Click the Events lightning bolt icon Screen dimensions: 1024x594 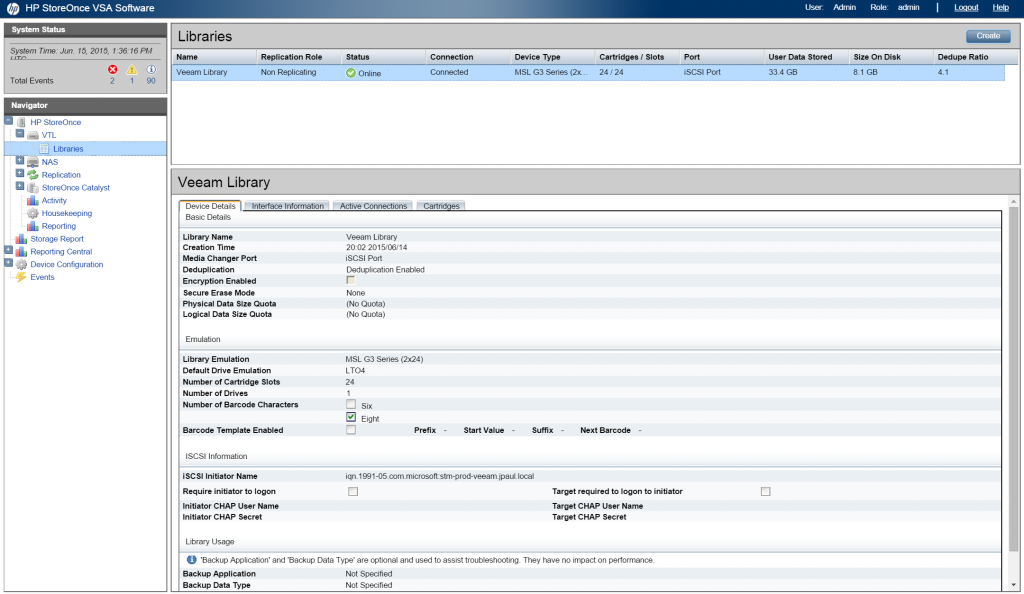coord(22,277)
